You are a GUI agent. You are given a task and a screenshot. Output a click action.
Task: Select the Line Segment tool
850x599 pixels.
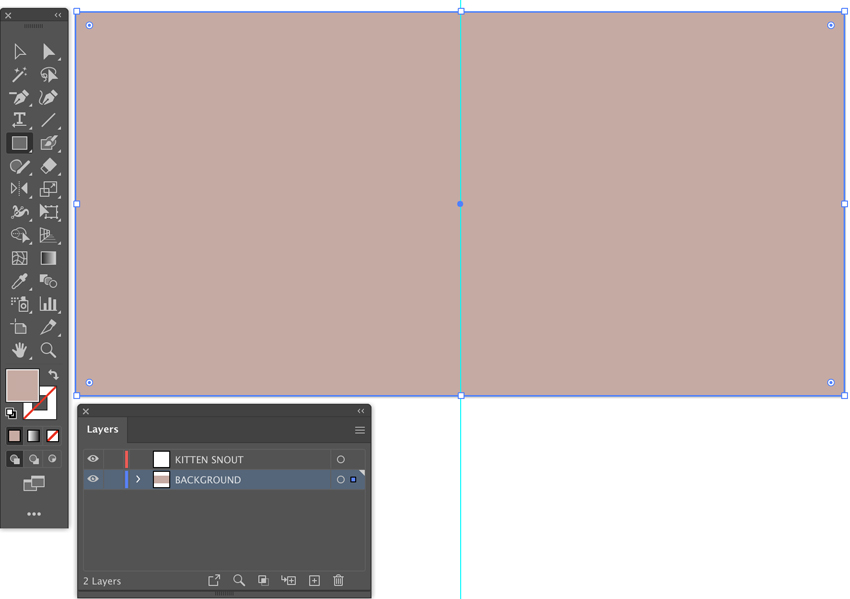48,120
